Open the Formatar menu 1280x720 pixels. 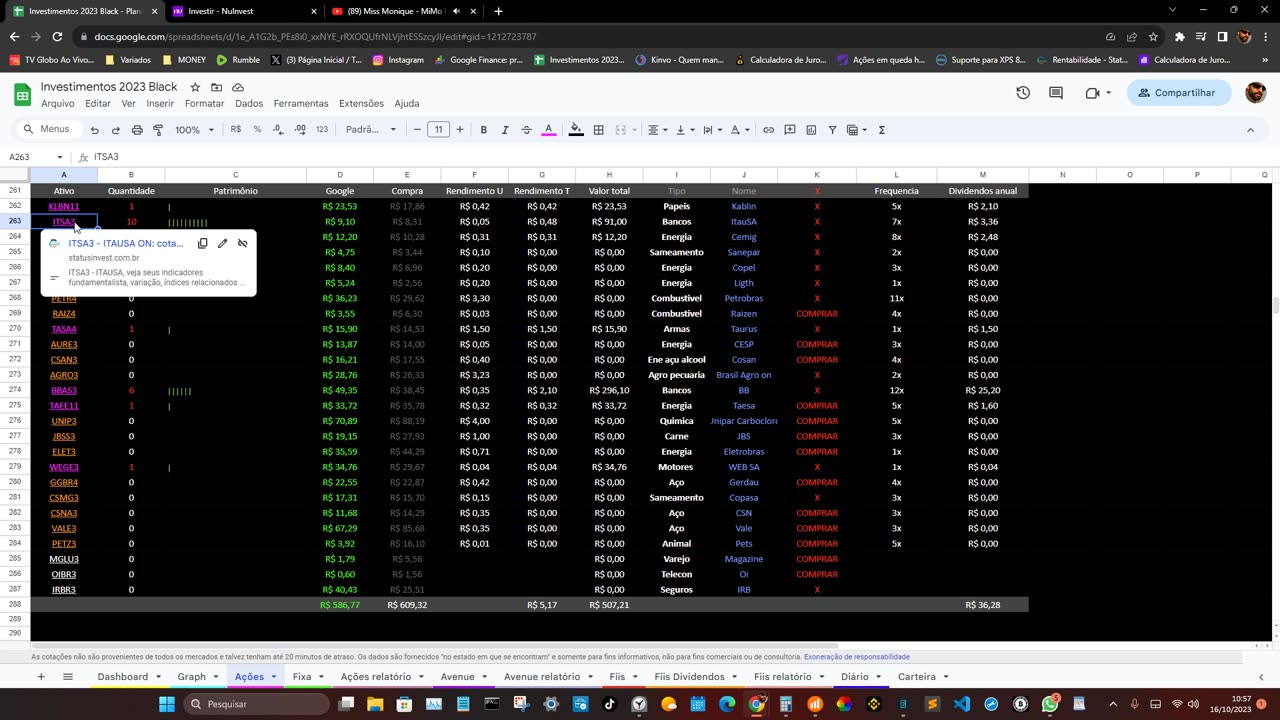204,104
